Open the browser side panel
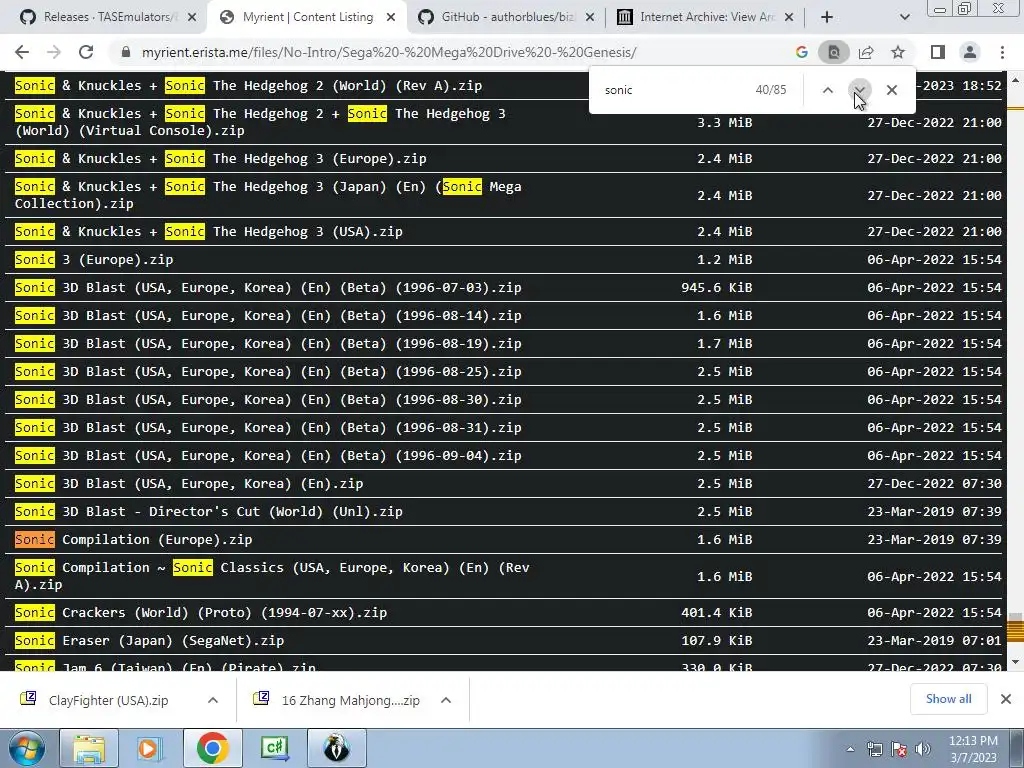 pyautogui.click(x=938, y=52)
